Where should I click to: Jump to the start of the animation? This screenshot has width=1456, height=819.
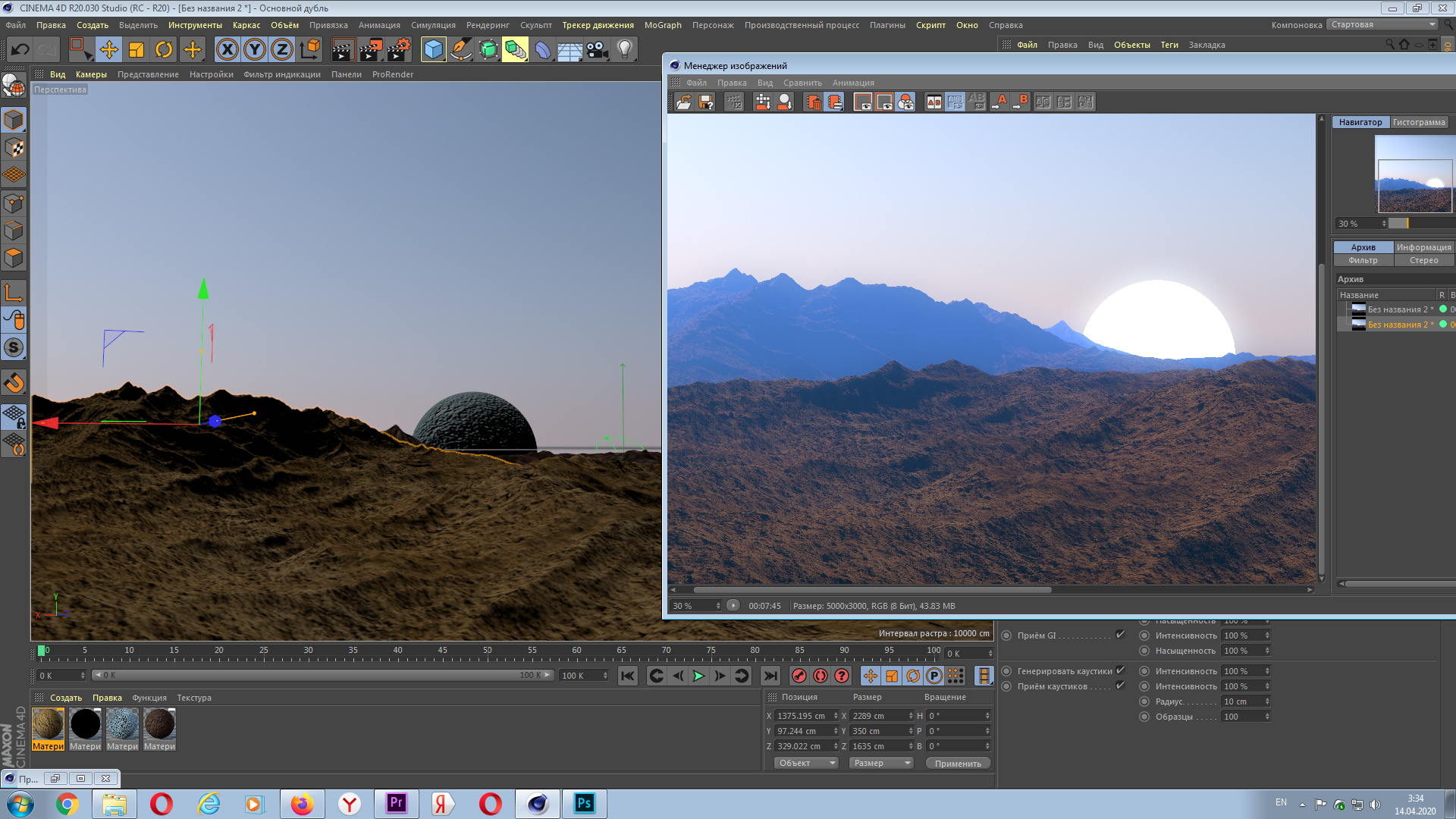(628, 676)
